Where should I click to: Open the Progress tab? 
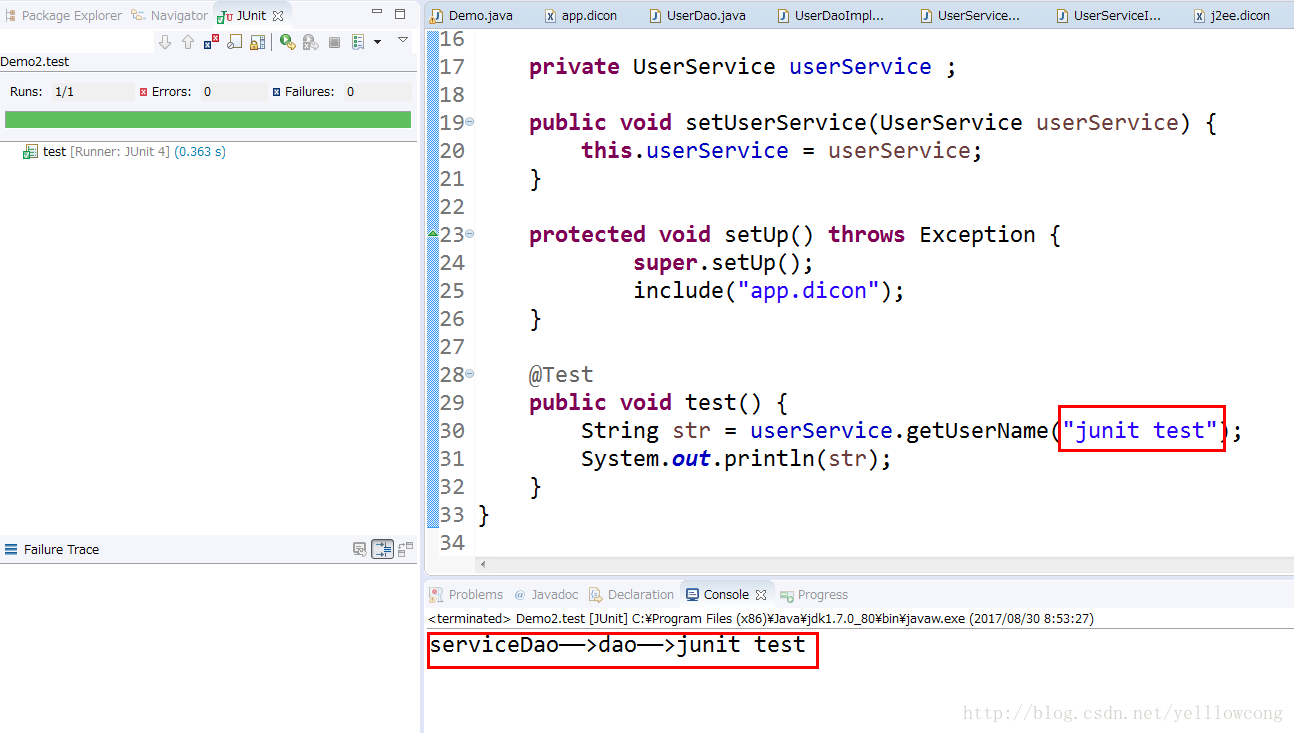[x=814, y=594]
